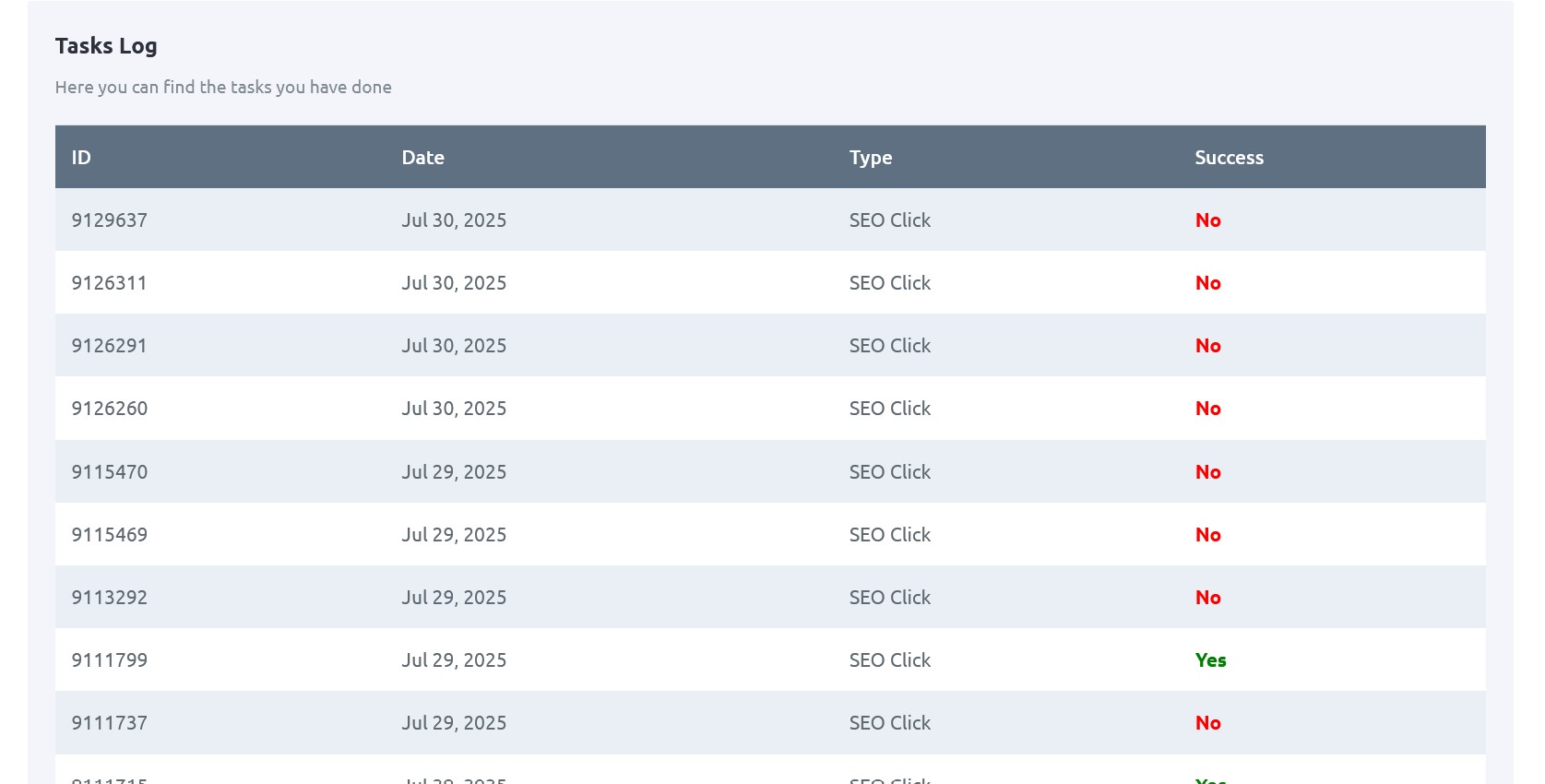Select task ID 9126260
1545x784 pixels.
coord(109,409)
